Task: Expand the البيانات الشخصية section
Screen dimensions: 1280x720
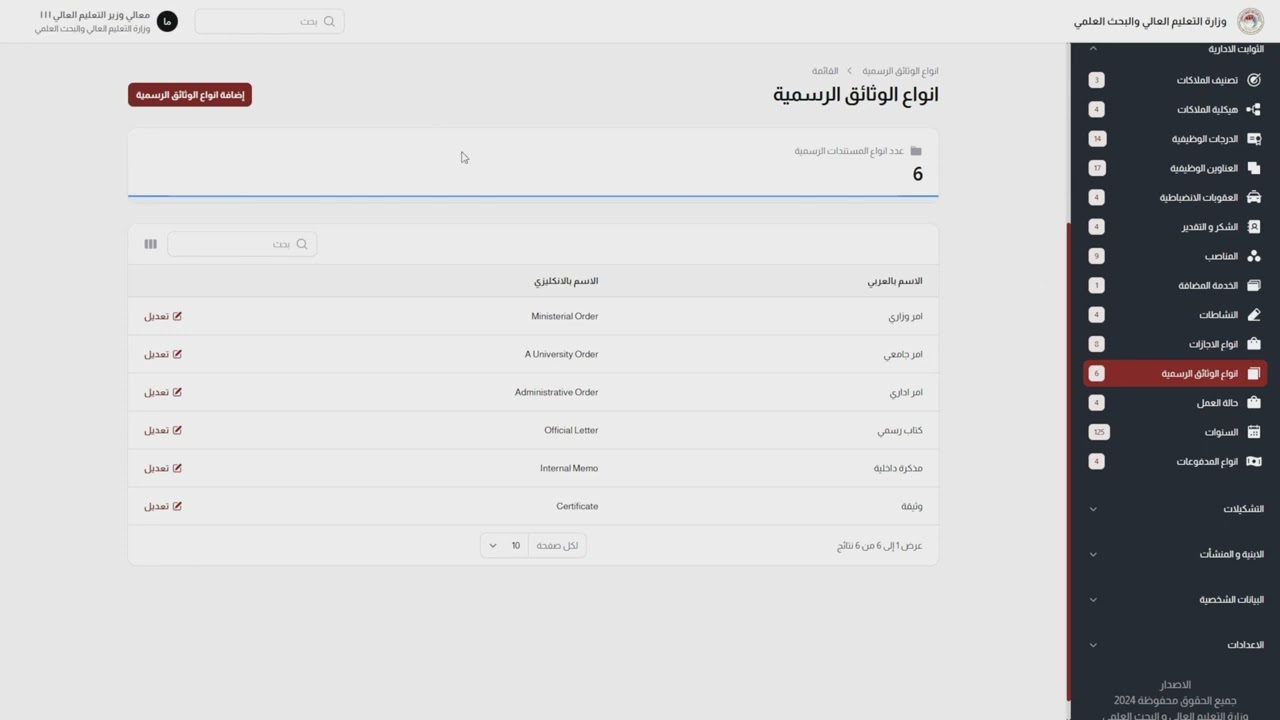Action: point(1093,600)
